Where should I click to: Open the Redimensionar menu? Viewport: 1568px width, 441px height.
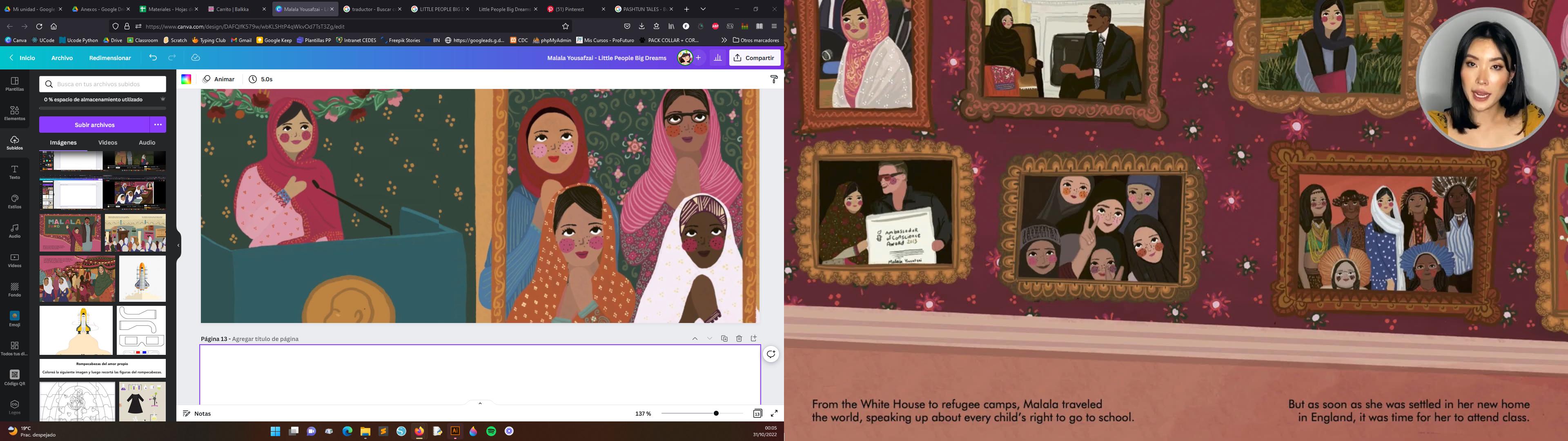pos(110,58)
